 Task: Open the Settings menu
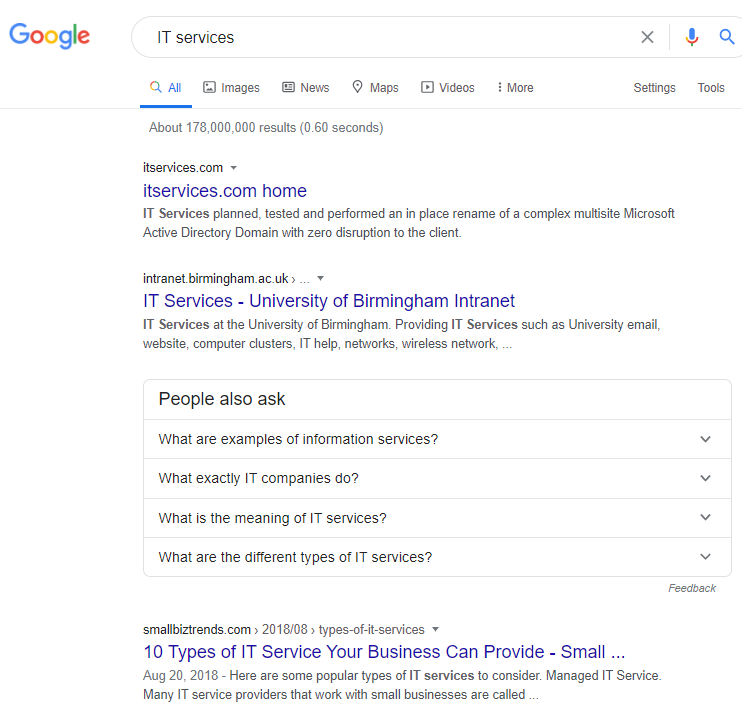655,88
